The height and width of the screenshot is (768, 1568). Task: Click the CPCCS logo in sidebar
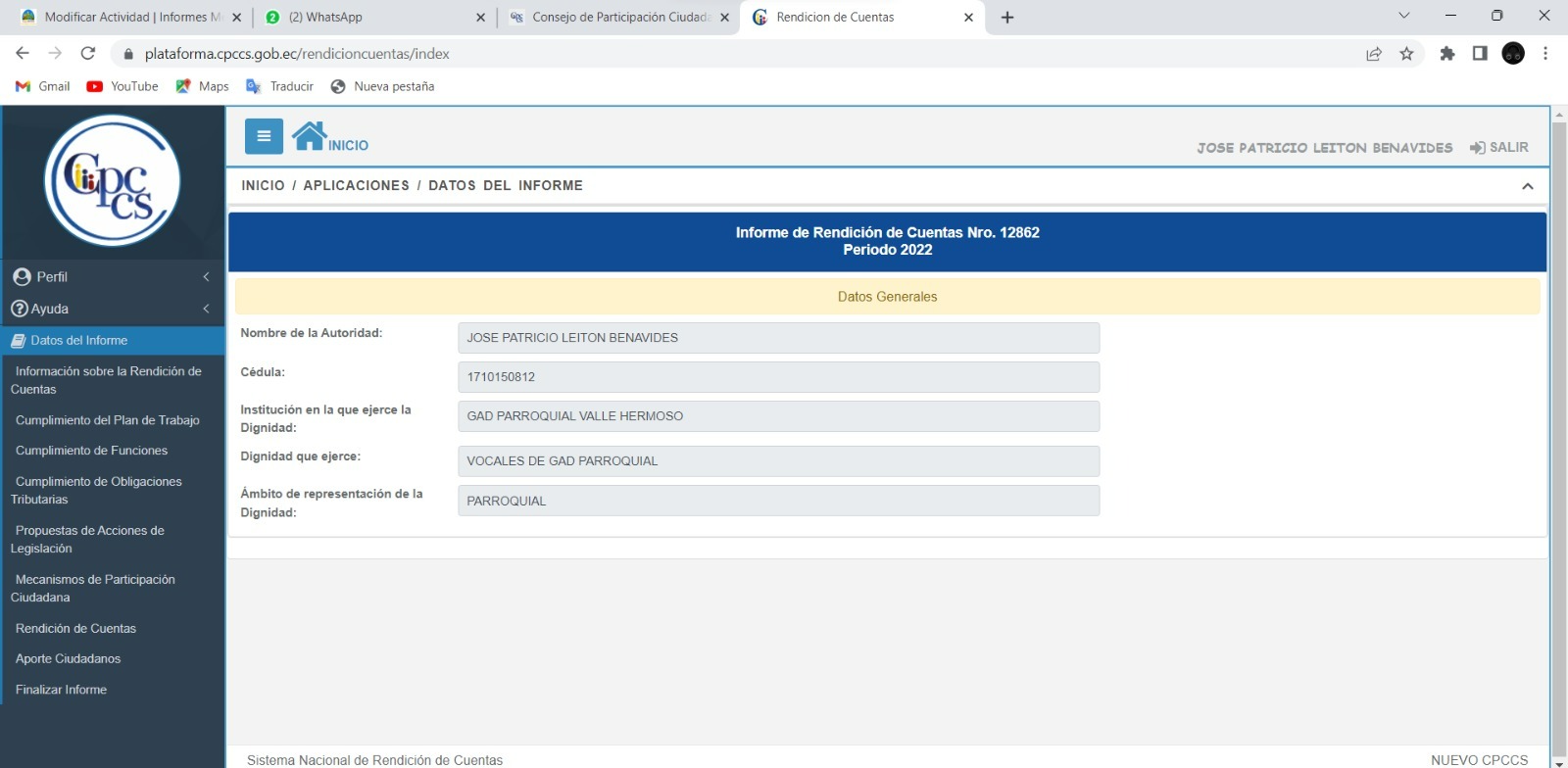(113, 180)
